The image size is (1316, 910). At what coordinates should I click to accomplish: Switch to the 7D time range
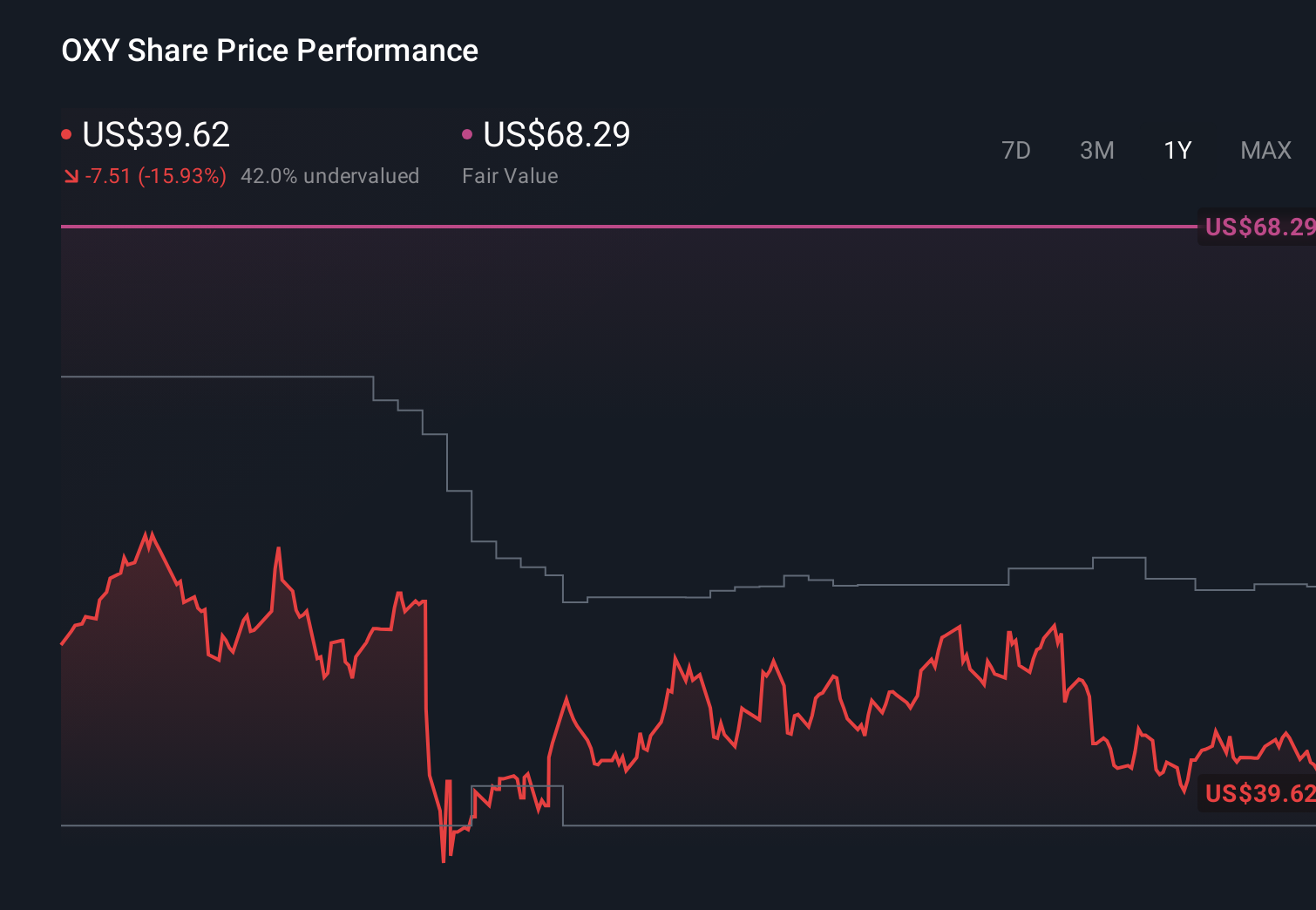coord(1017,150)
